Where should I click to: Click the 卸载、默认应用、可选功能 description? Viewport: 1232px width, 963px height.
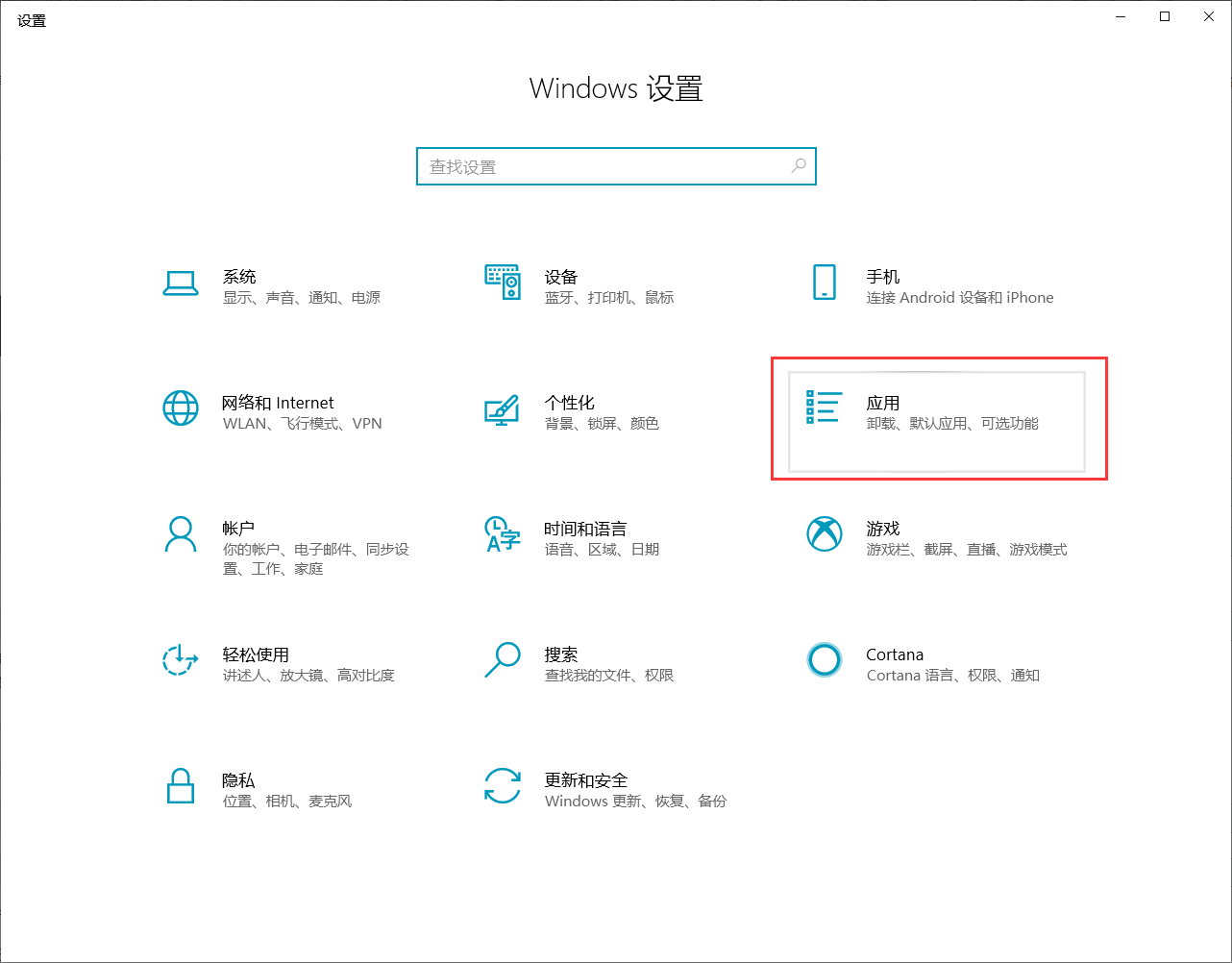coord(952,424)
